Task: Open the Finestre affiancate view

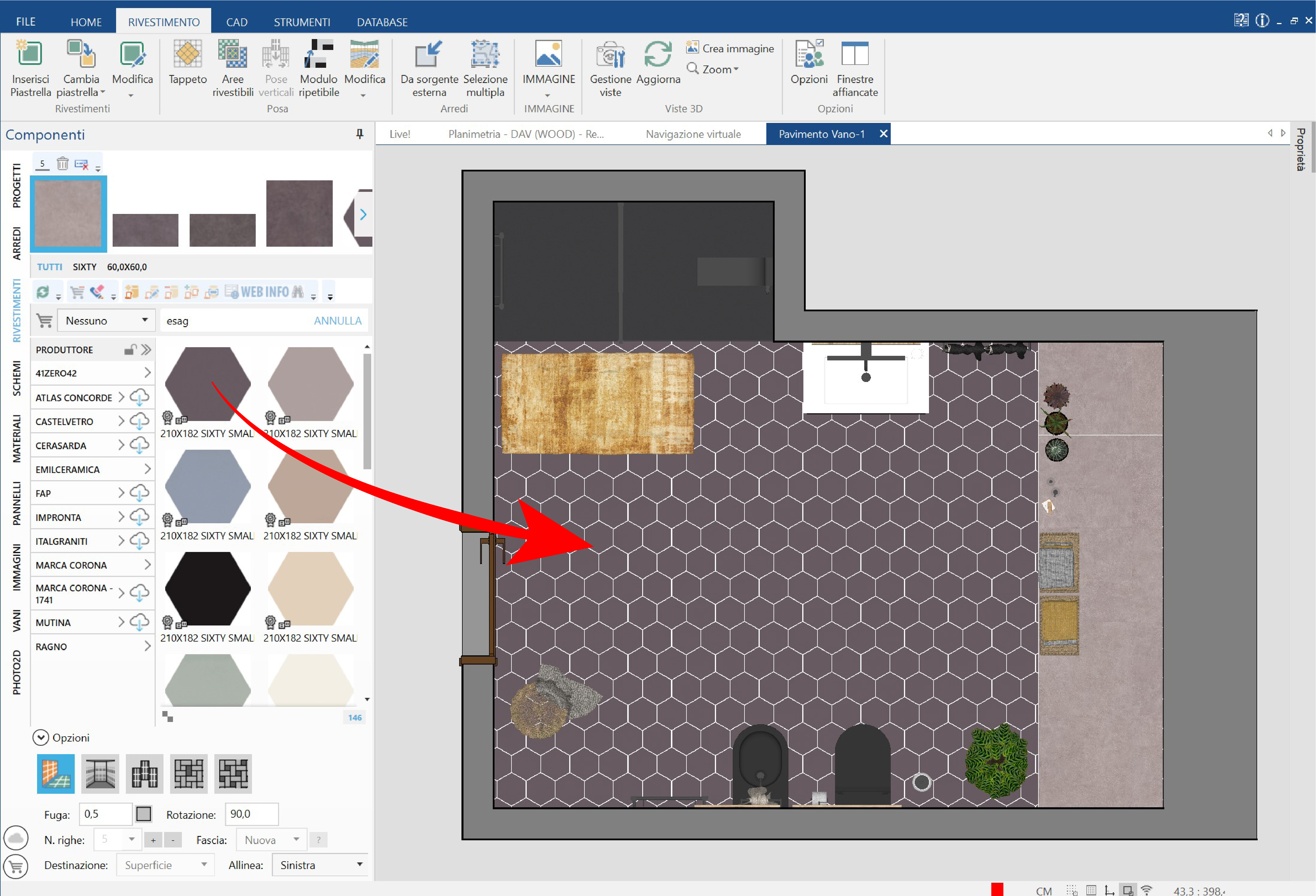Action: pyautogui.click(x=855, y=55)
